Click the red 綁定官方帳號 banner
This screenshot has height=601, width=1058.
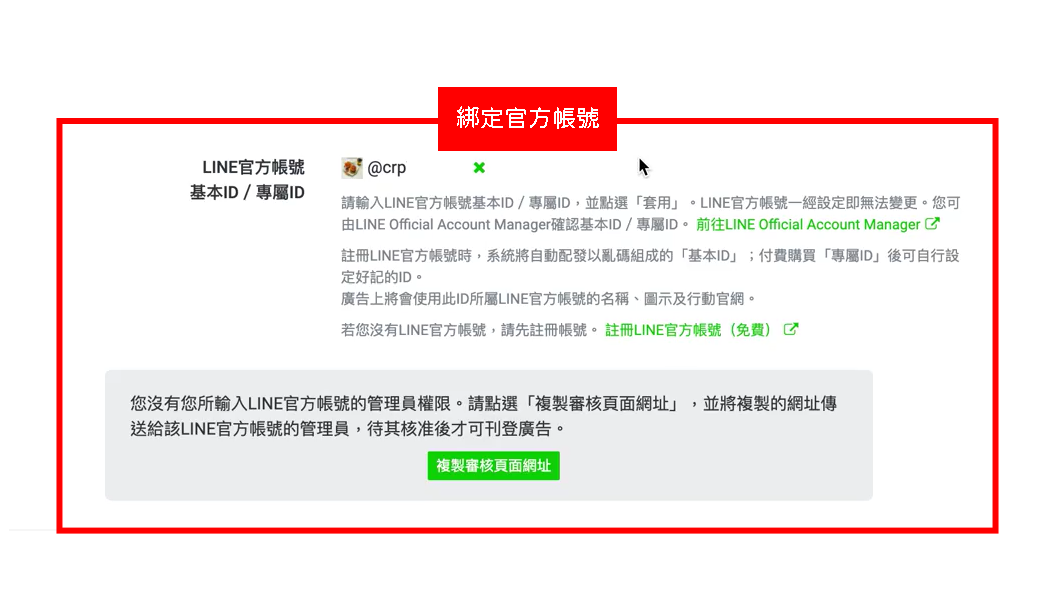(527, 119)
